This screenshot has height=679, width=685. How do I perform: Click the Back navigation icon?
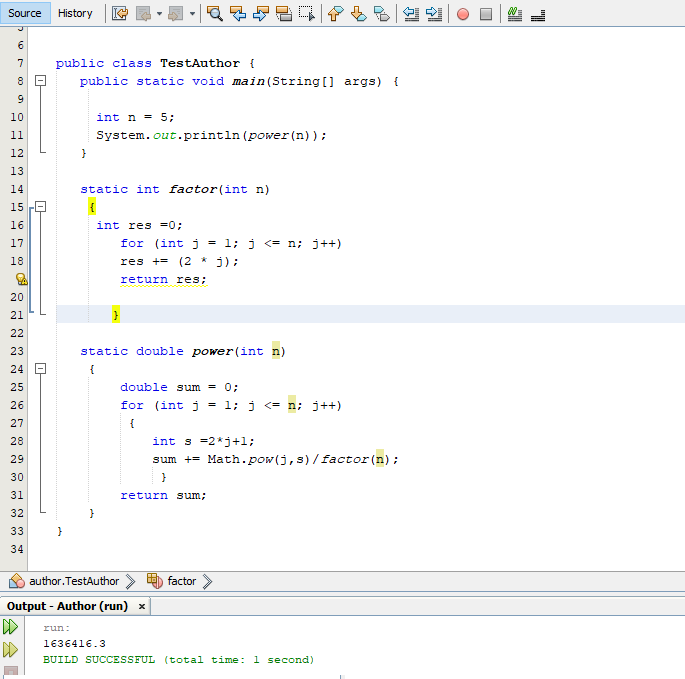tap(143, 14)
